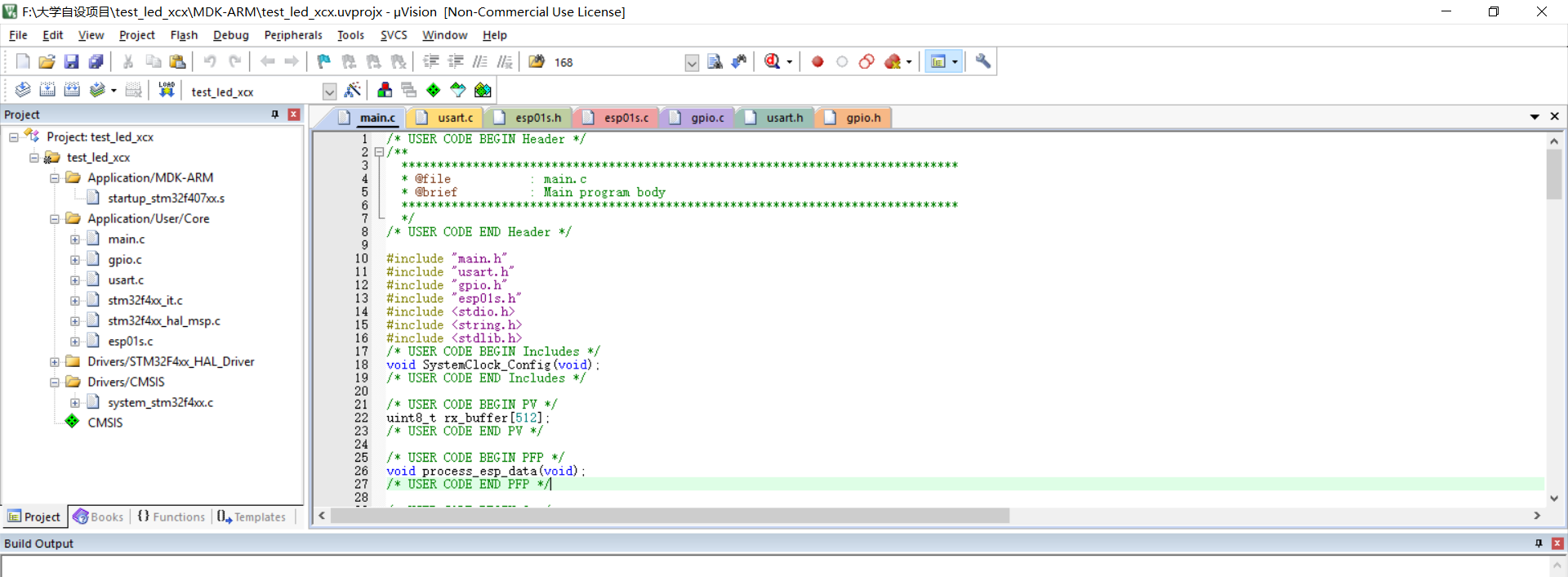Download to flash with the LOAD icon
1568x577 pixels.
click(x=167, y=90)
